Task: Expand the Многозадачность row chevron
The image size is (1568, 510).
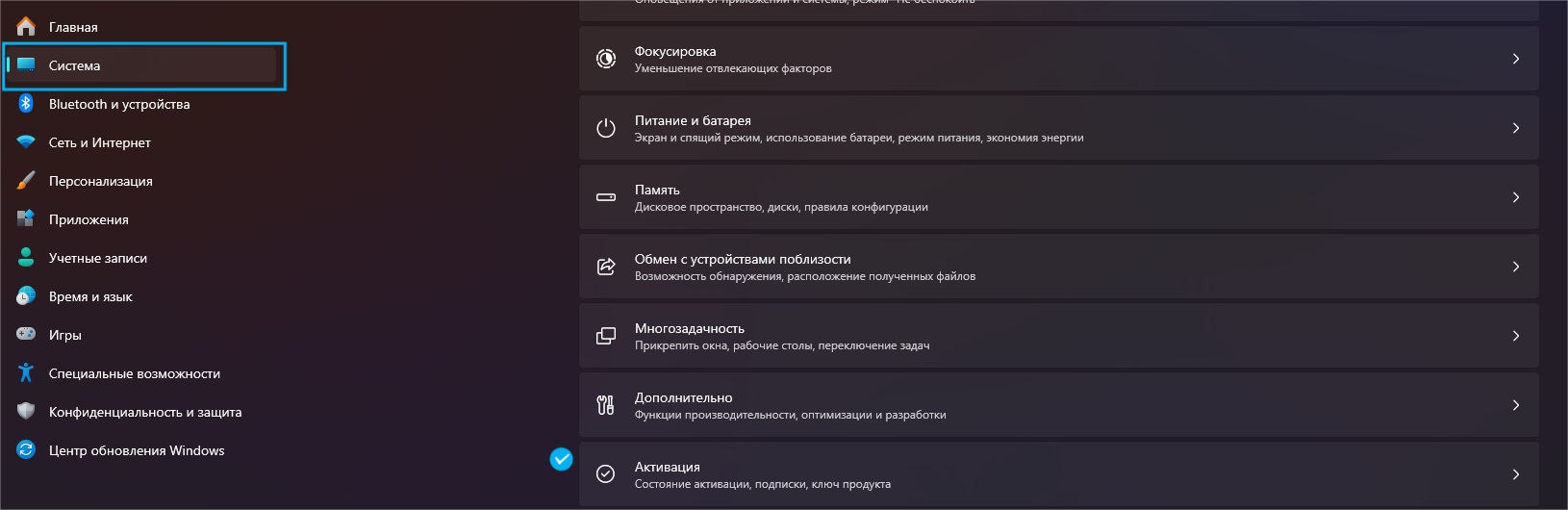Action: 1516,336
